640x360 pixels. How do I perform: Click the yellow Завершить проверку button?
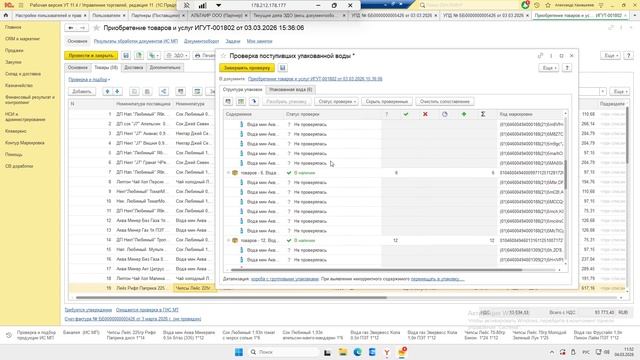[247, 68]
